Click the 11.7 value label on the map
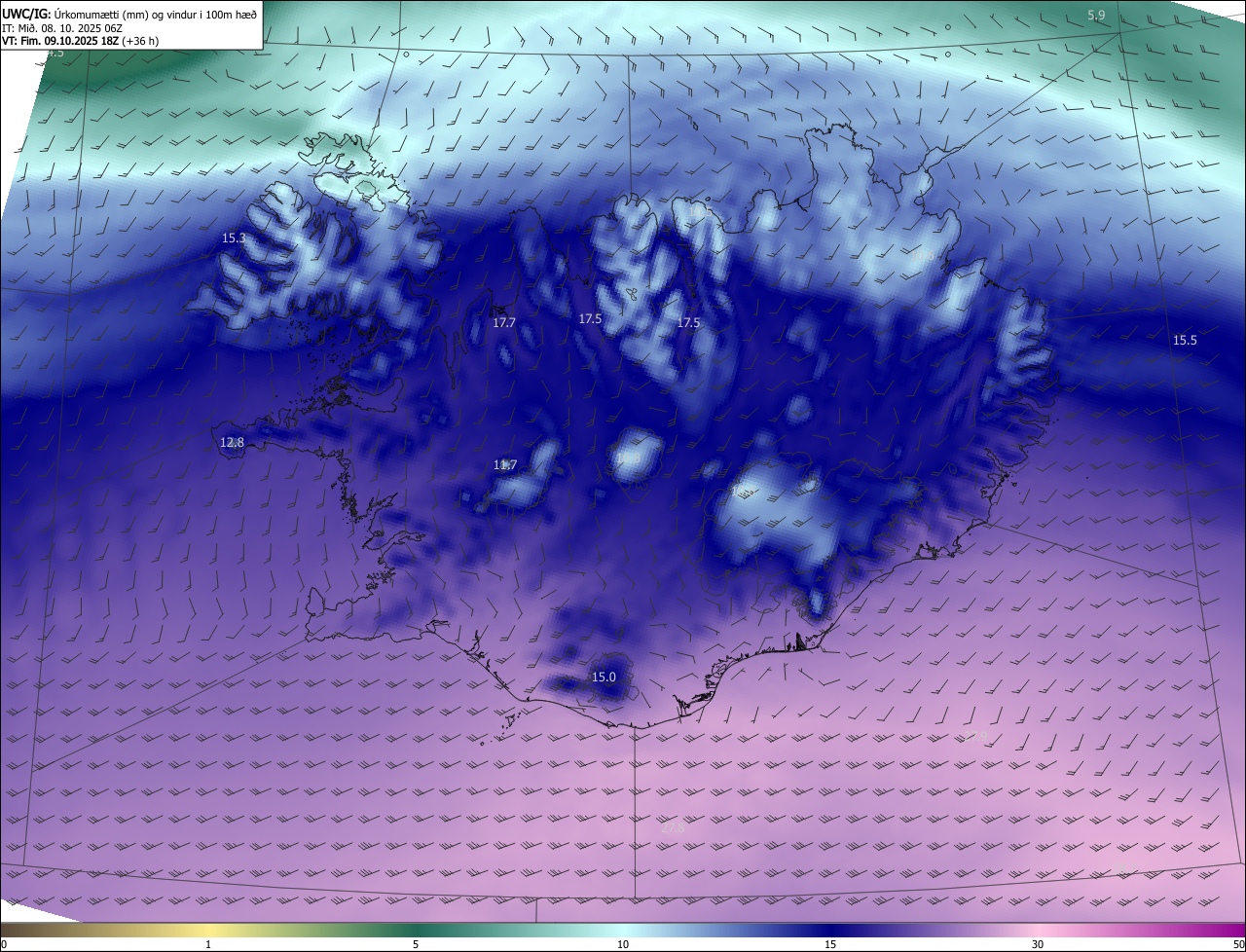Image resolution: width=1246 pixels, height=952 pixels. click(505, 465)
